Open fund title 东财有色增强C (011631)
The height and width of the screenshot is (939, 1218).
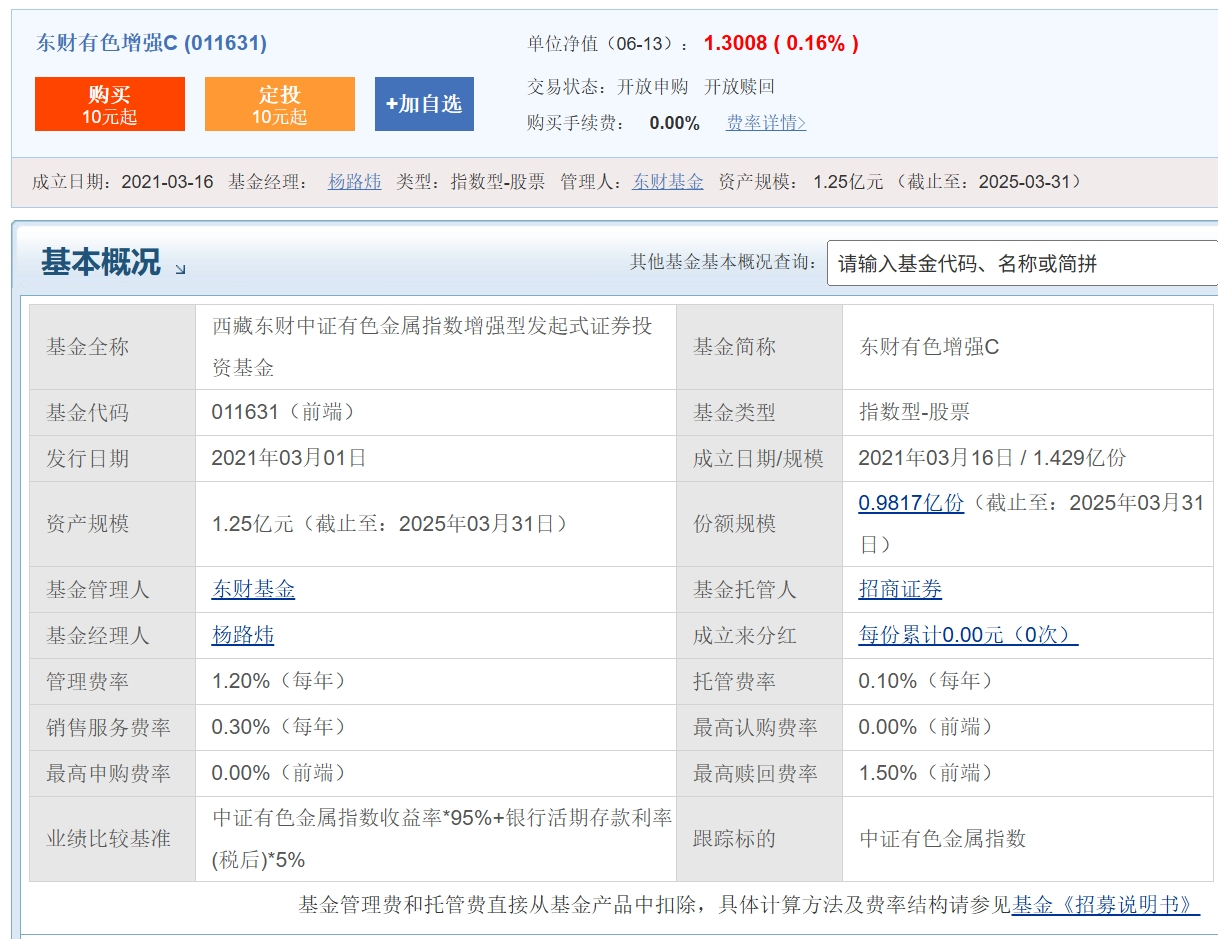(152, 43)
